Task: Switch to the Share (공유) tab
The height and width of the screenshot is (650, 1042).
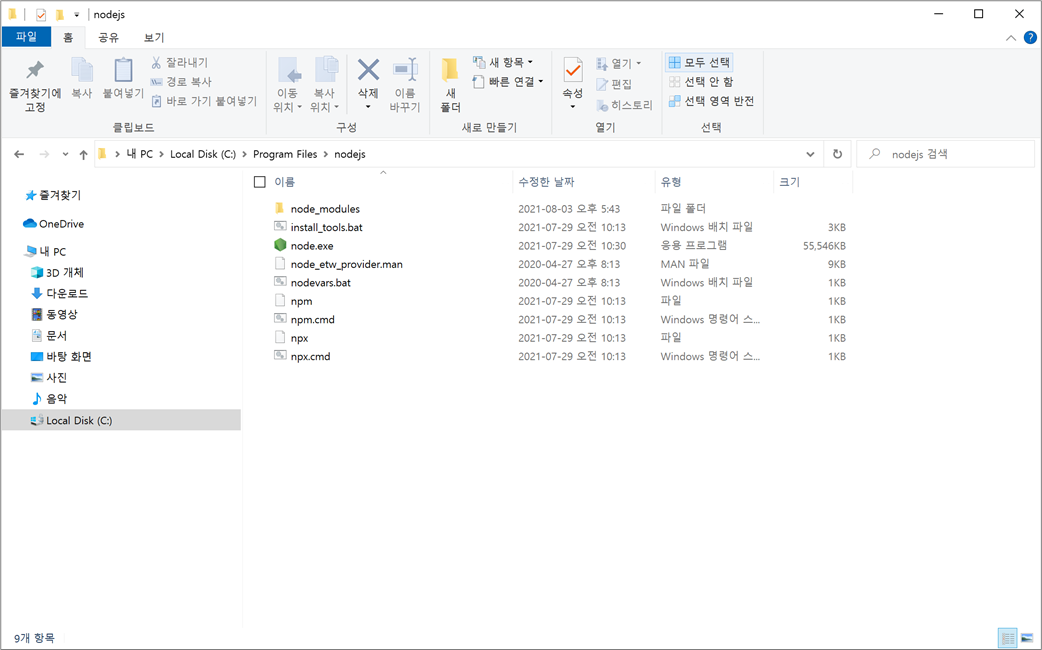Action: [x=108, y=38]
